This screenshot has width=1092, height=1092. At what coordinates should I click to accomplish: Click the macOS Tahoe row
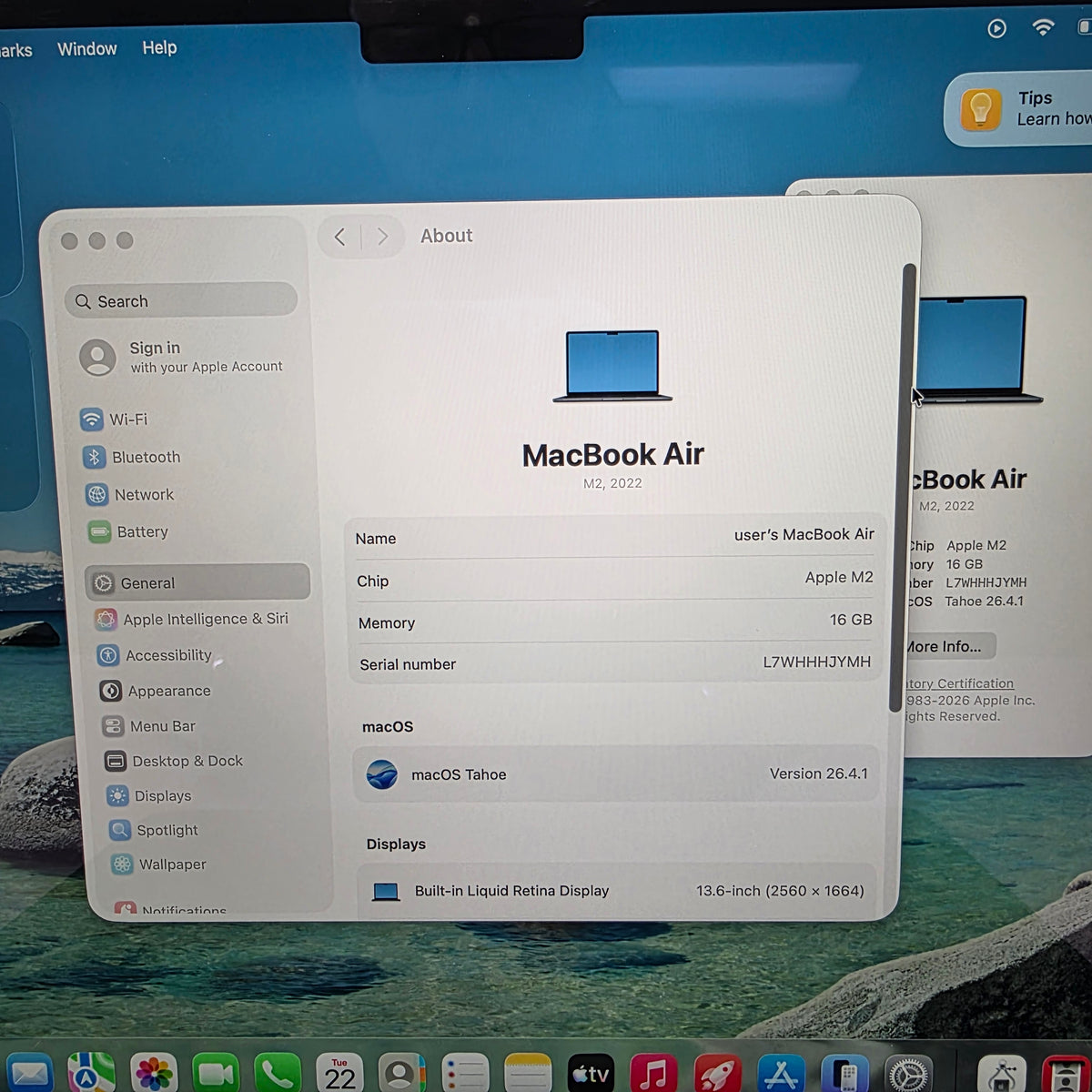[616, 774]
